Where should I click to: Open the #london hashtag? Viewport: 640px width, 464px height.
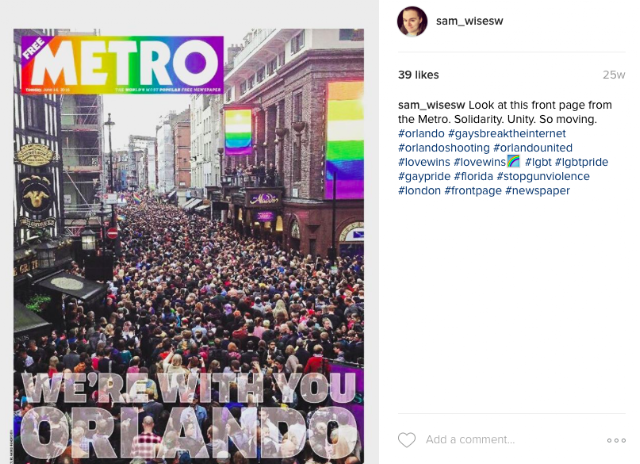pyautogui.click(x=419, y=191)
